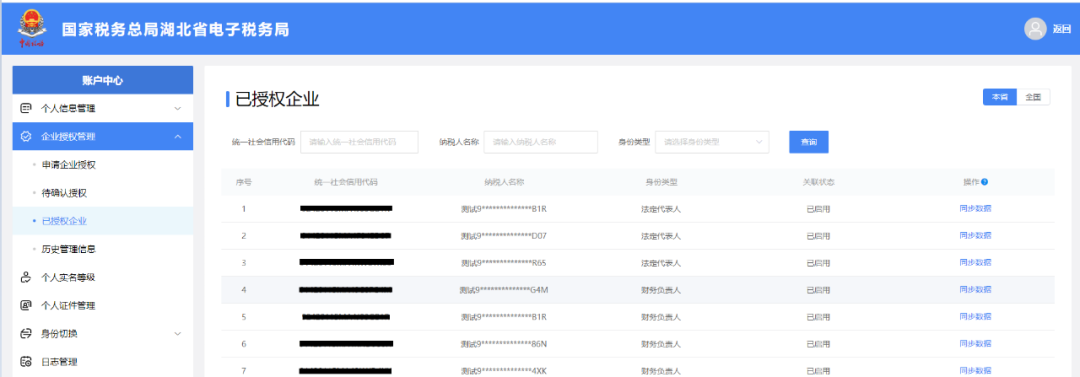Focus 统一社会信用代码 input field
Image resolution: width=1080 pixels, height=377 pixels.
360,141
